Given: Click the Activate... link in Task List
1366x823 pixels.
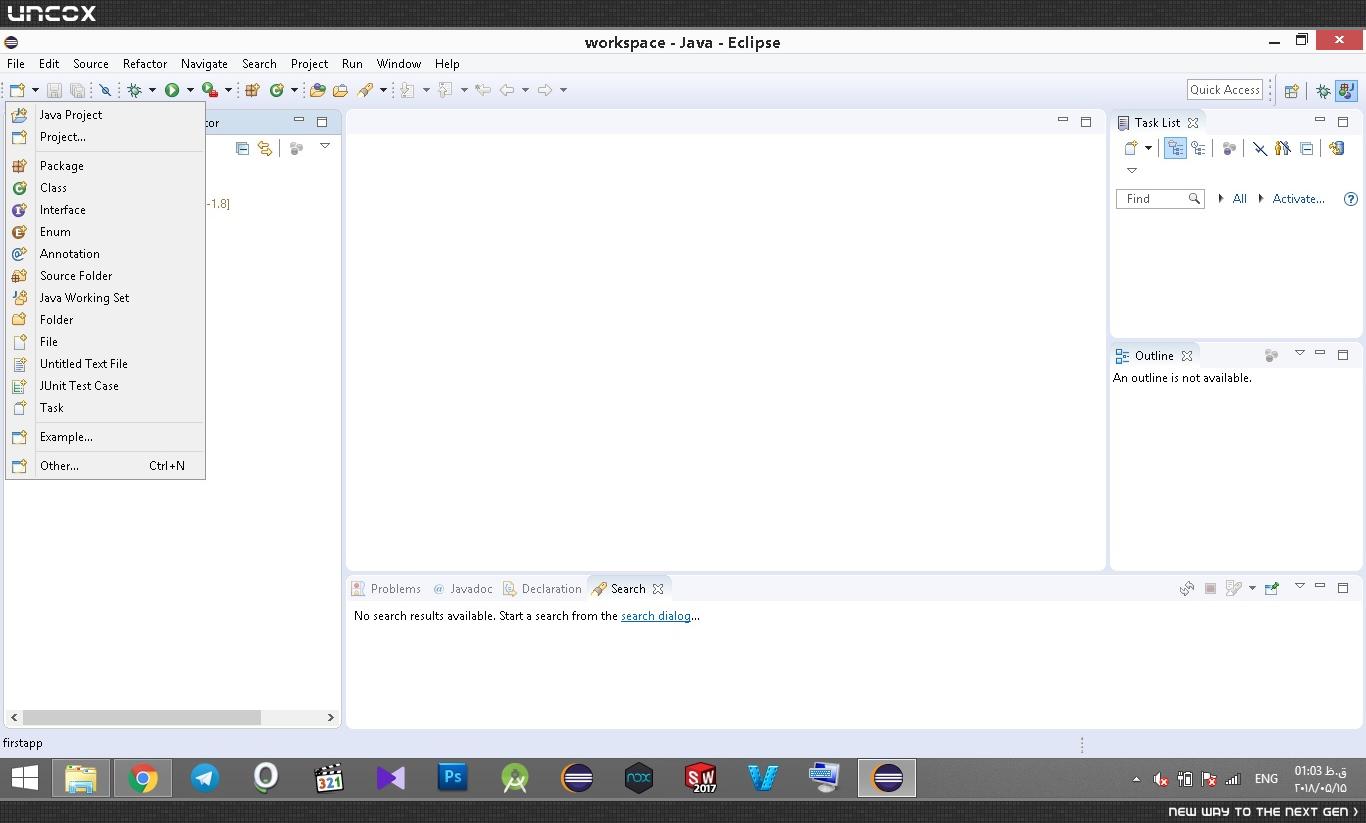Looking at the screenshot, I should (x=1298, y=199).
